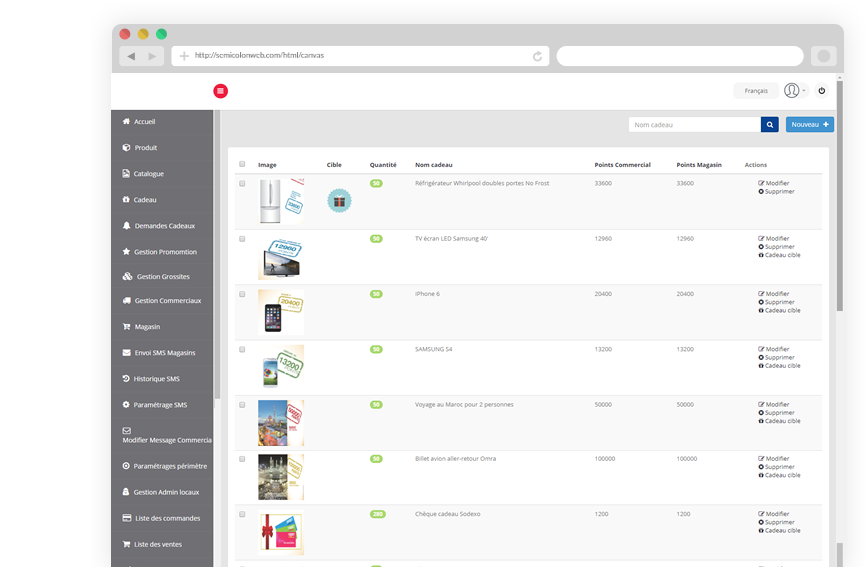Click Supprimer for SAMSUNG S4
Screen dimensions: 868x567
(x=779, y=357)
